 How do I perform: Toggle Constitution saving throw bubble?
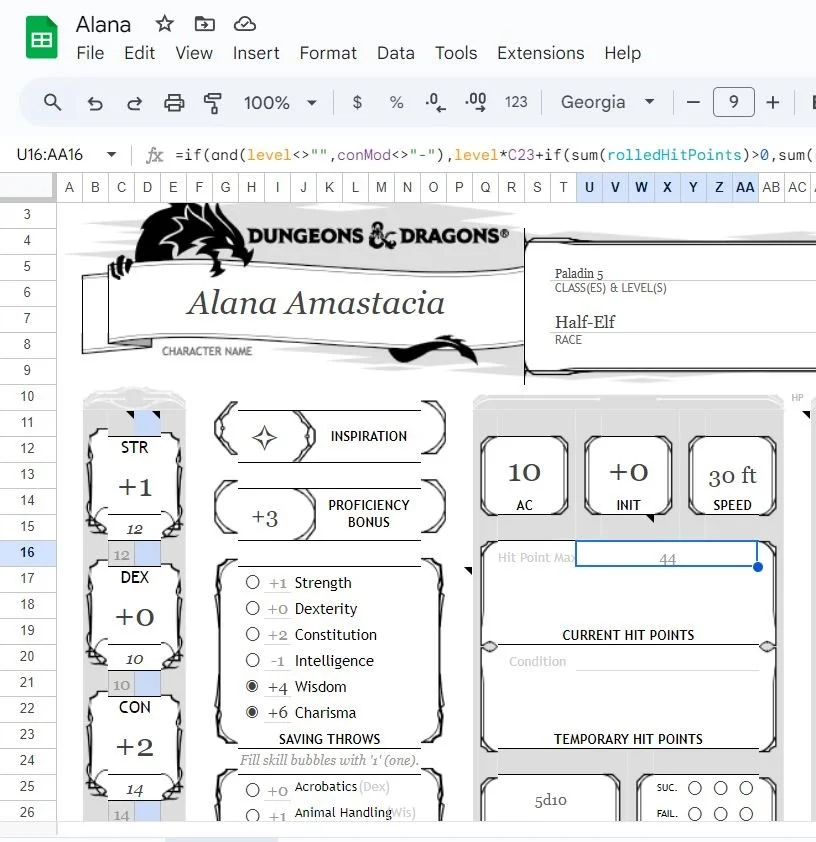tap(252, 634)
